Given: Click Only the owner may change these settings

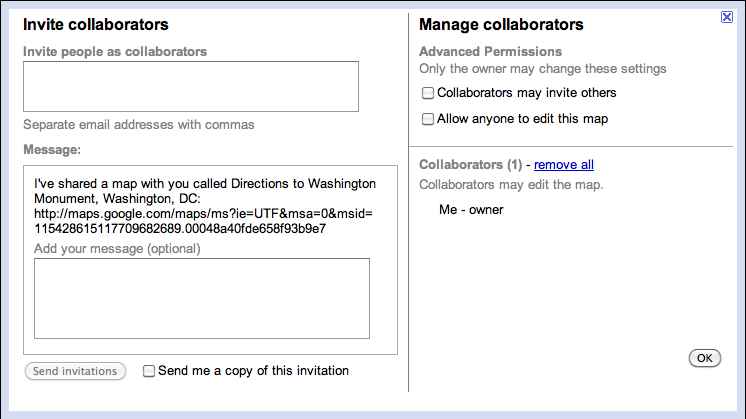Looking at the screenshot, I should 543,69.
